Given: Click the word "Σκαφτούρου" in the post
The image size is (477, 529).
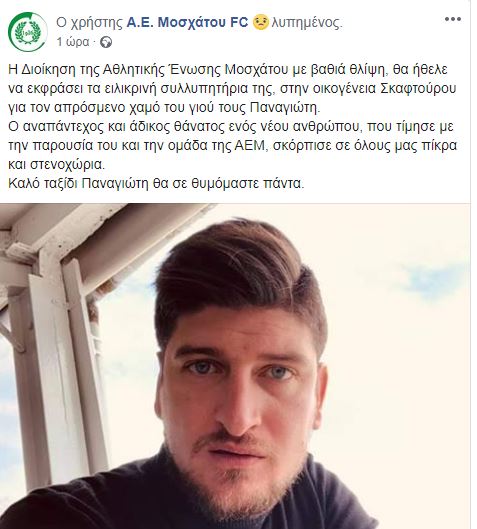Looking at the screenshot, I should (x=418, y=88).
